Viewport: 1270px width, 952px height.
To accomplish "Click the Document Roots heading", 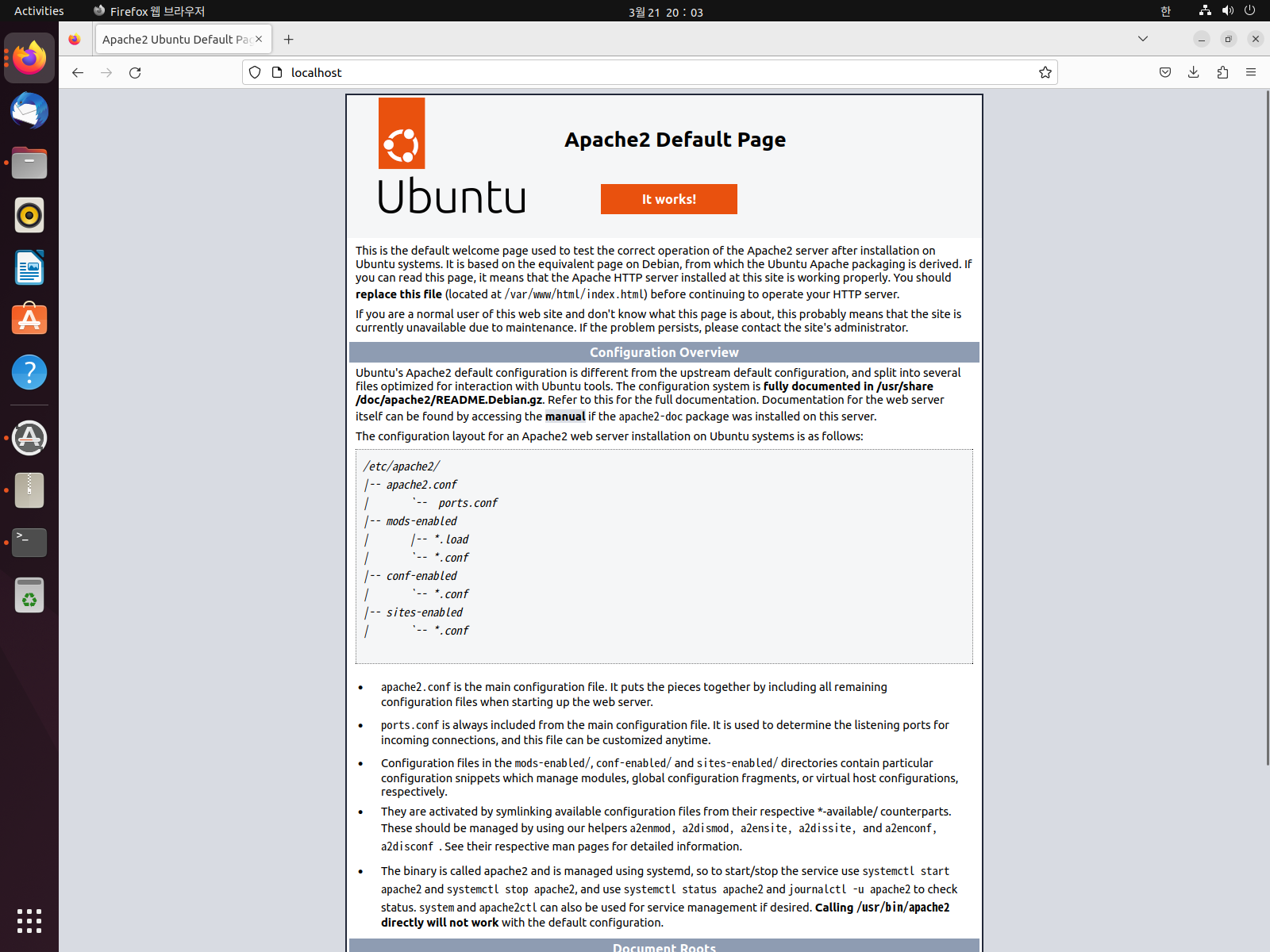I will pos(664,946).
